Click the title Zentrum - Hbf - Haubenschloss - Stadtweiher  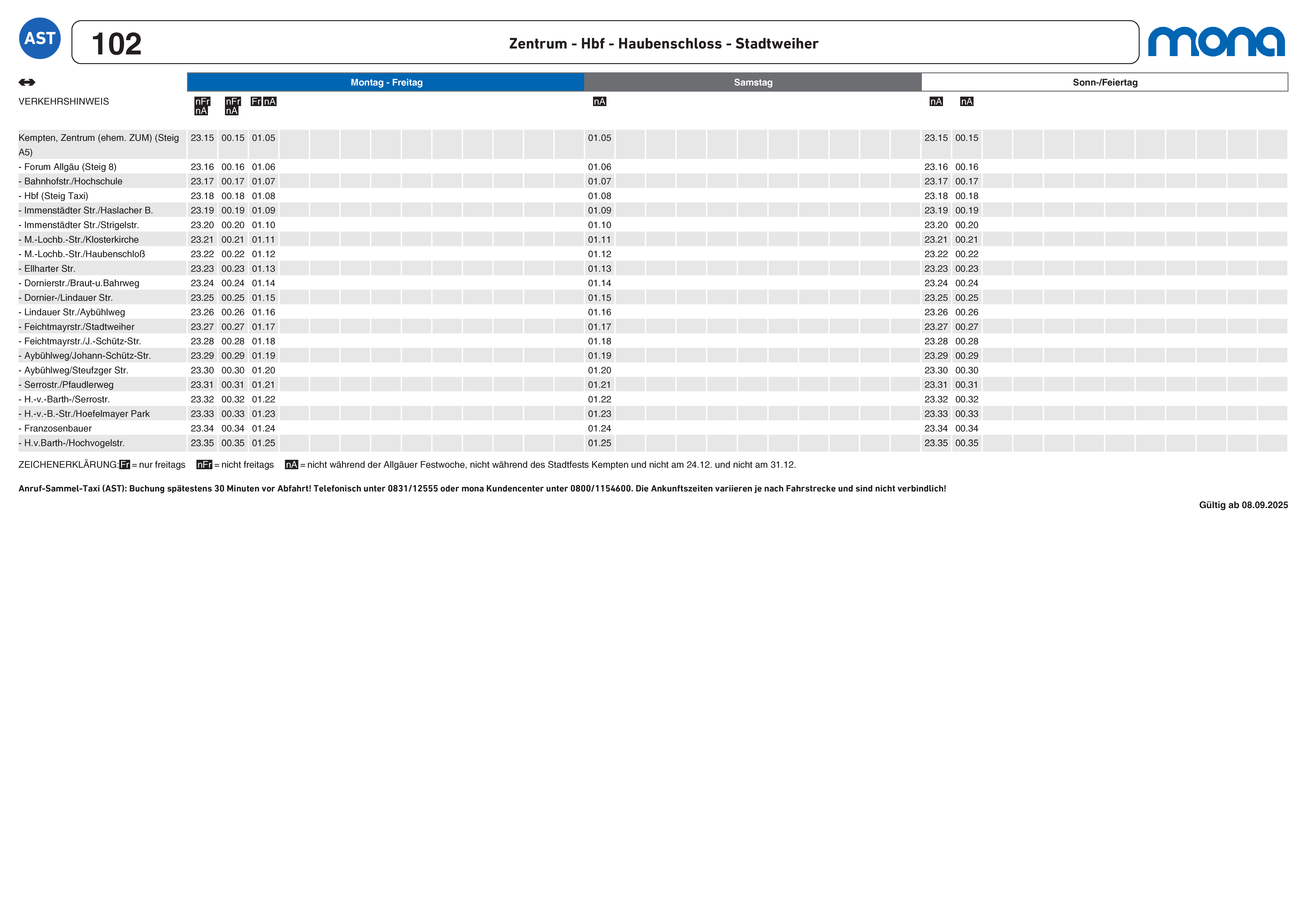(x=664, y=44)
